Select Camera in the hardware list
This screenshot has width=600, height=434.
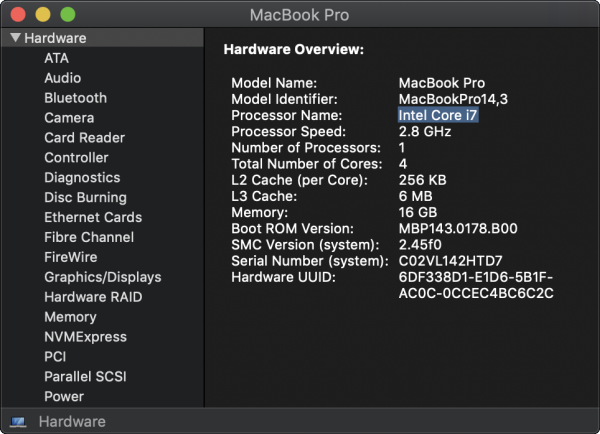(69, 118)
